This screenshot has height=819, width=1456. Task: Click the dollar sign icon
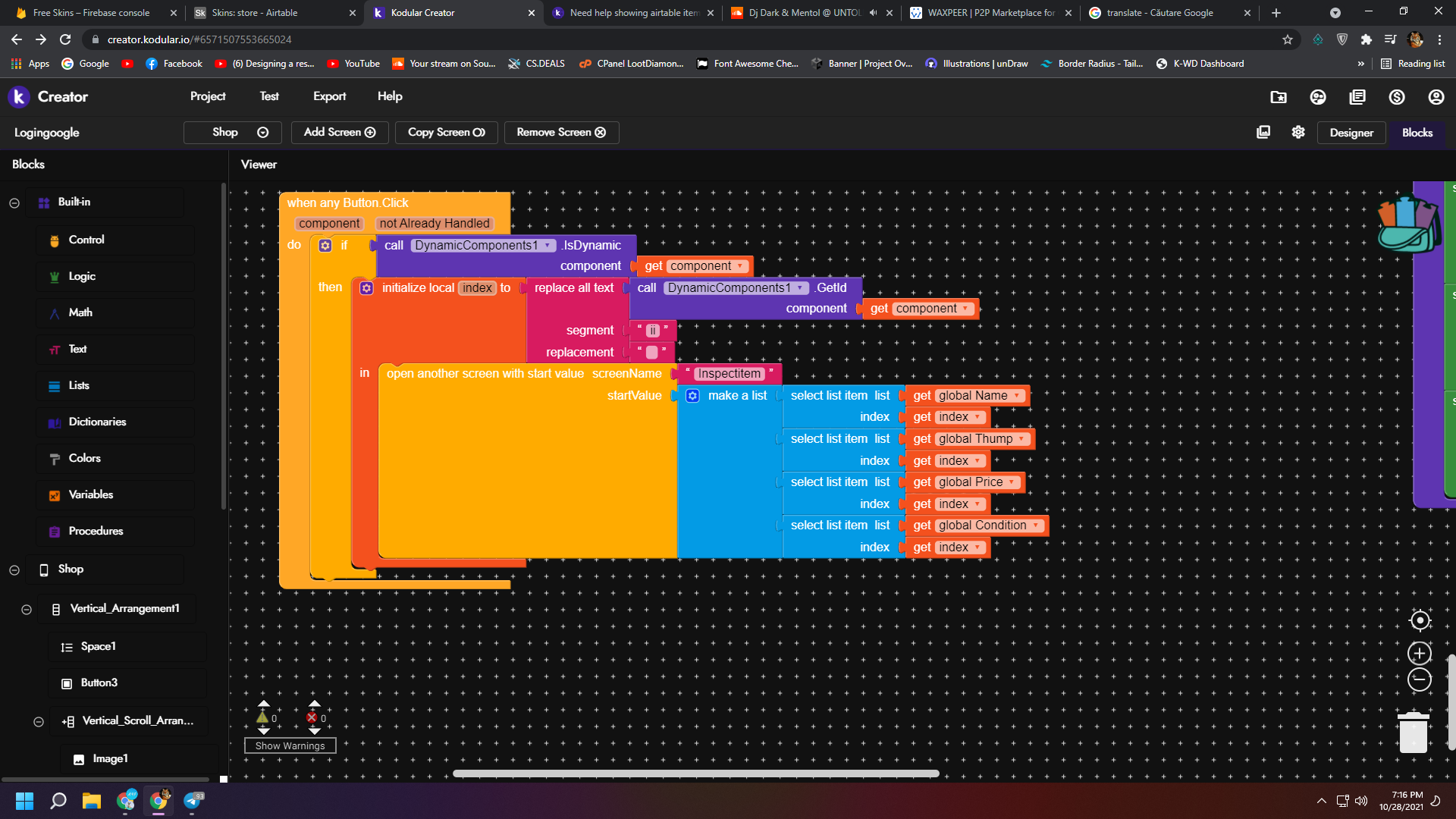[x=1397, y=97]
